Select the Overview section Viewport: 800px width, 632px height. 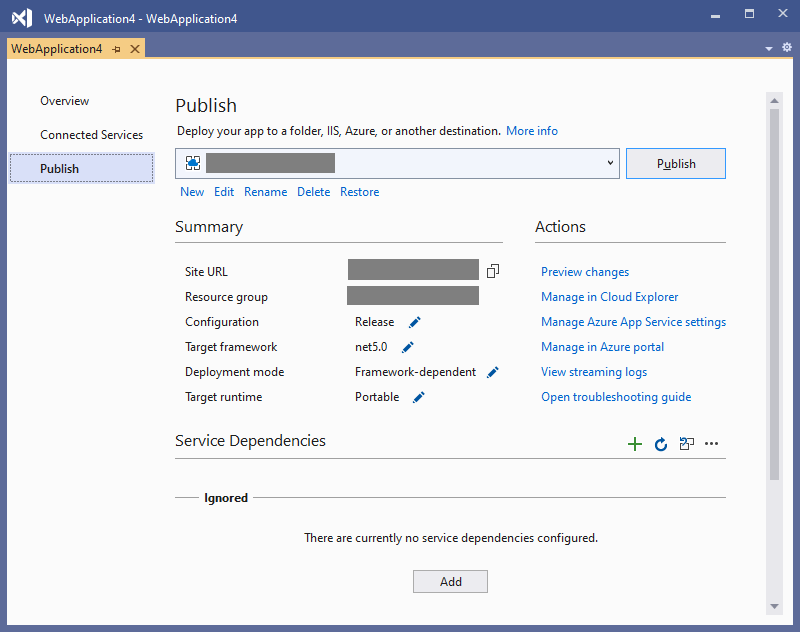tap(65, 101)
